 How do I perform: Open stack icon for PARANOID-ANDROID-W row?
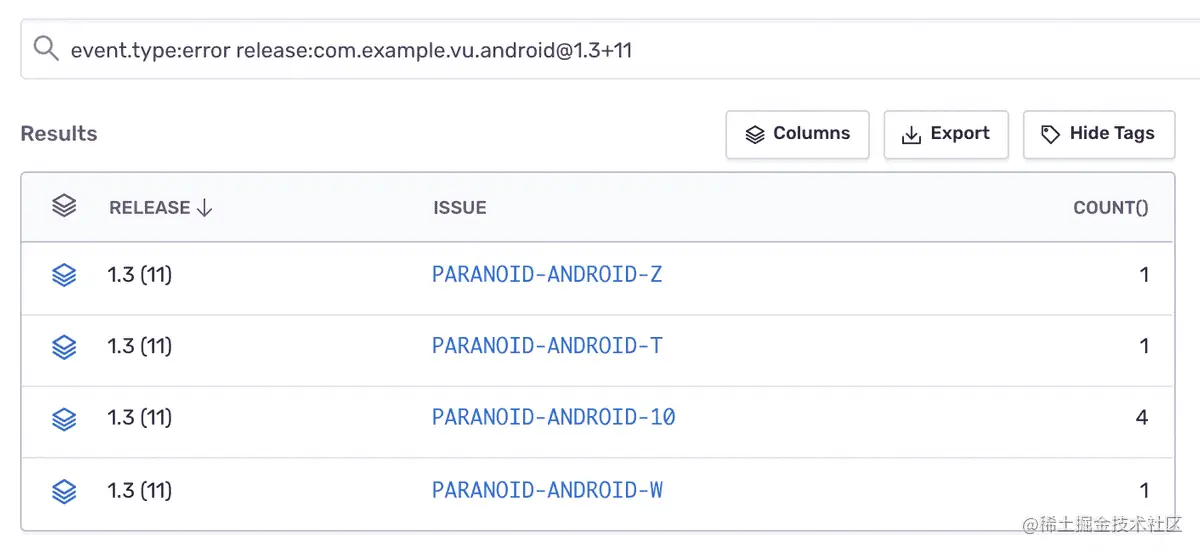64,491
